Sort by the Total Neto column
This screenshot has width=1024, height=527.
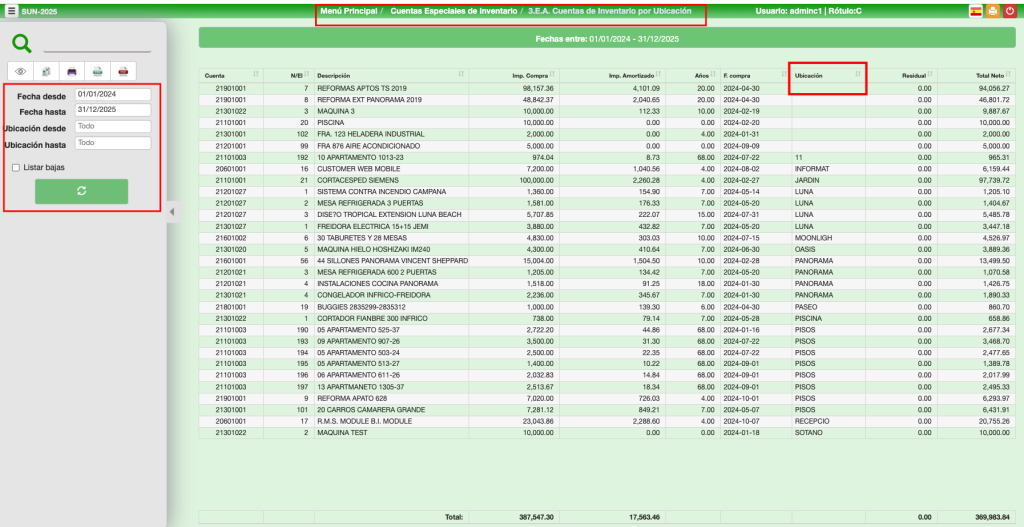point(976,76)
